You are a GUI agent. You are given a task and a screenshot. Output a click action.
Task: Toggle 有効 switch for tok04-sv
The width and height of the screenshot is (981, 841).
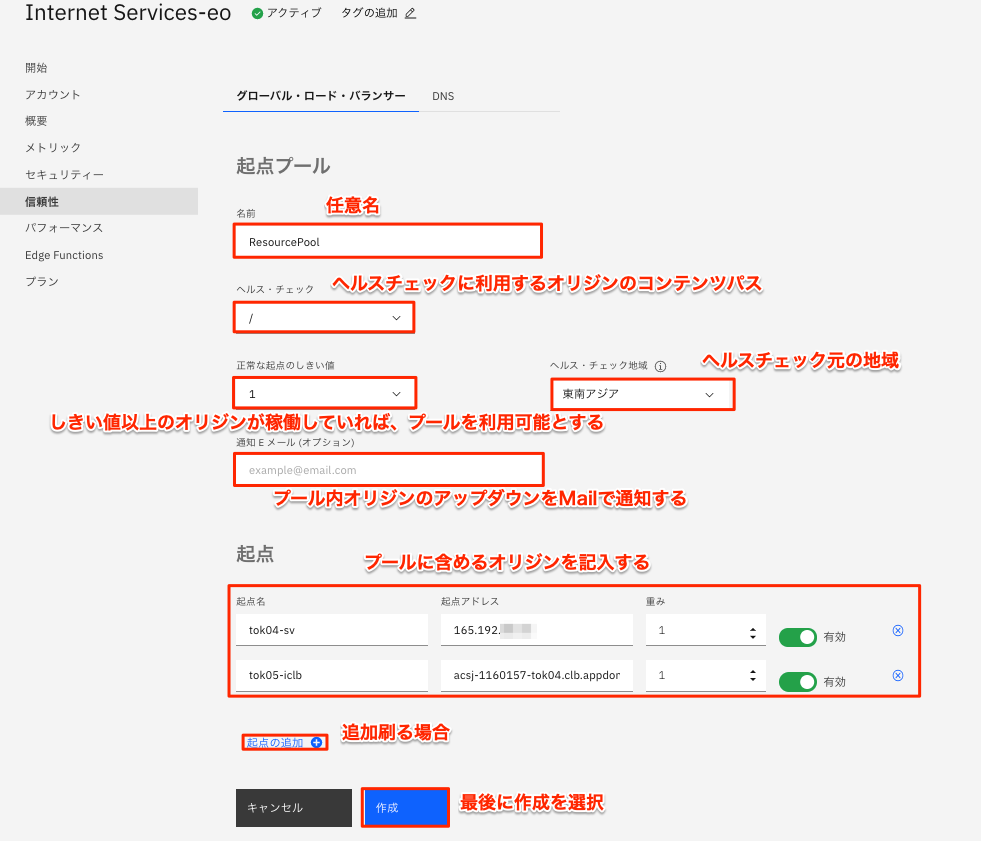tap(798, 637)
